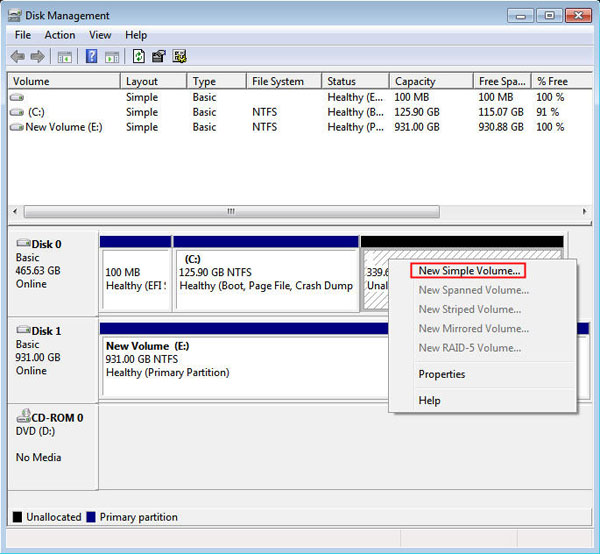Close the Disk Management window
Screen dimensions: 600x554
tap(578, 16)
